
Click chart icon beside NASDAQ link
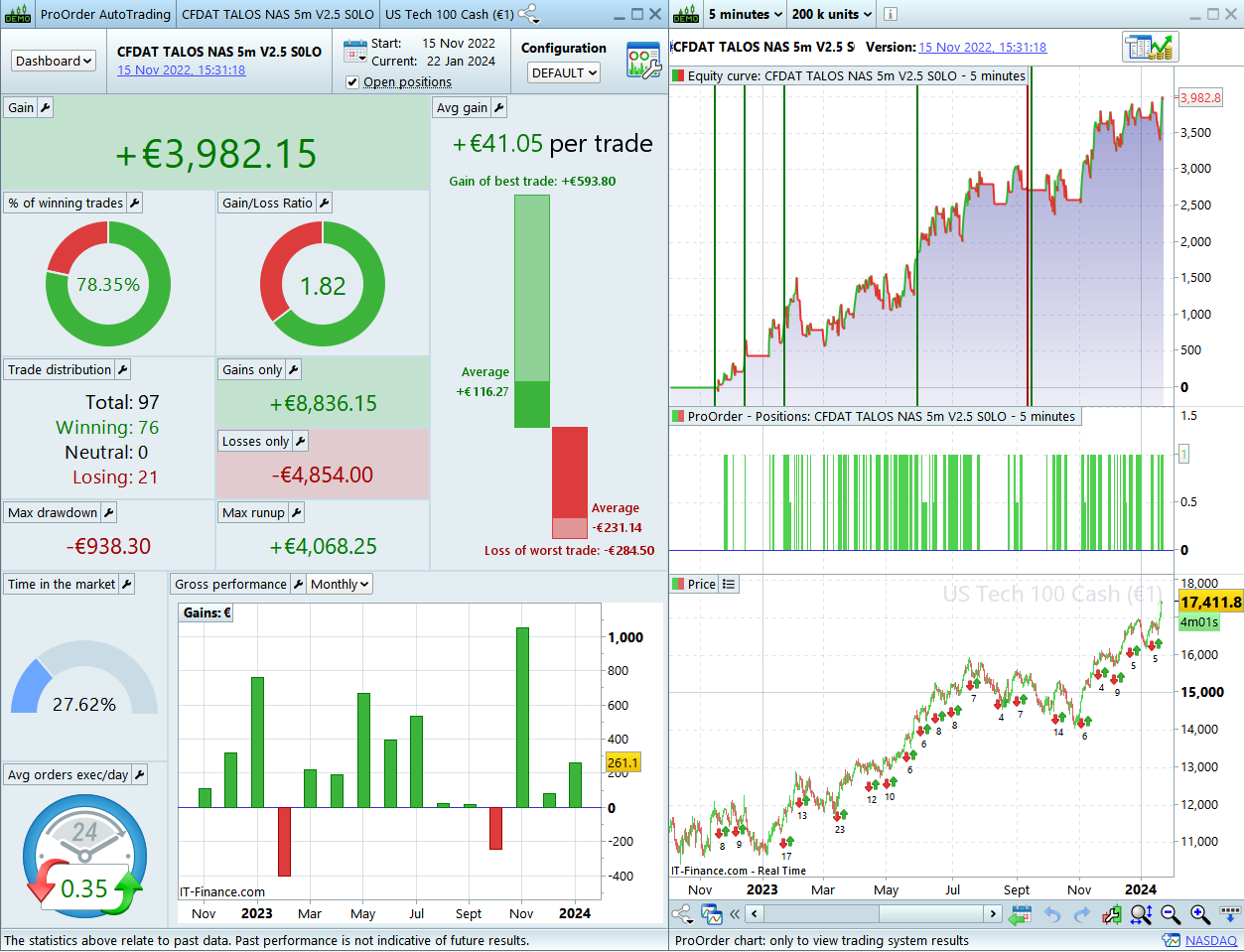[1172, 941]
